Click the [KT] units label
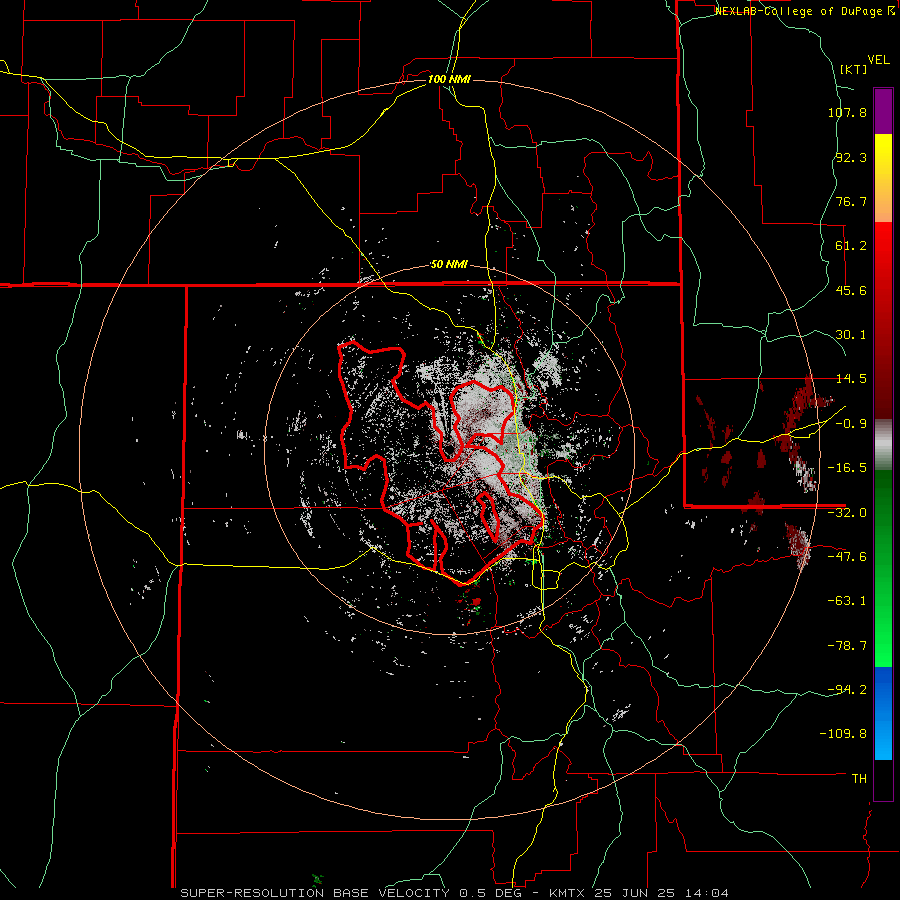 (853, 69)
